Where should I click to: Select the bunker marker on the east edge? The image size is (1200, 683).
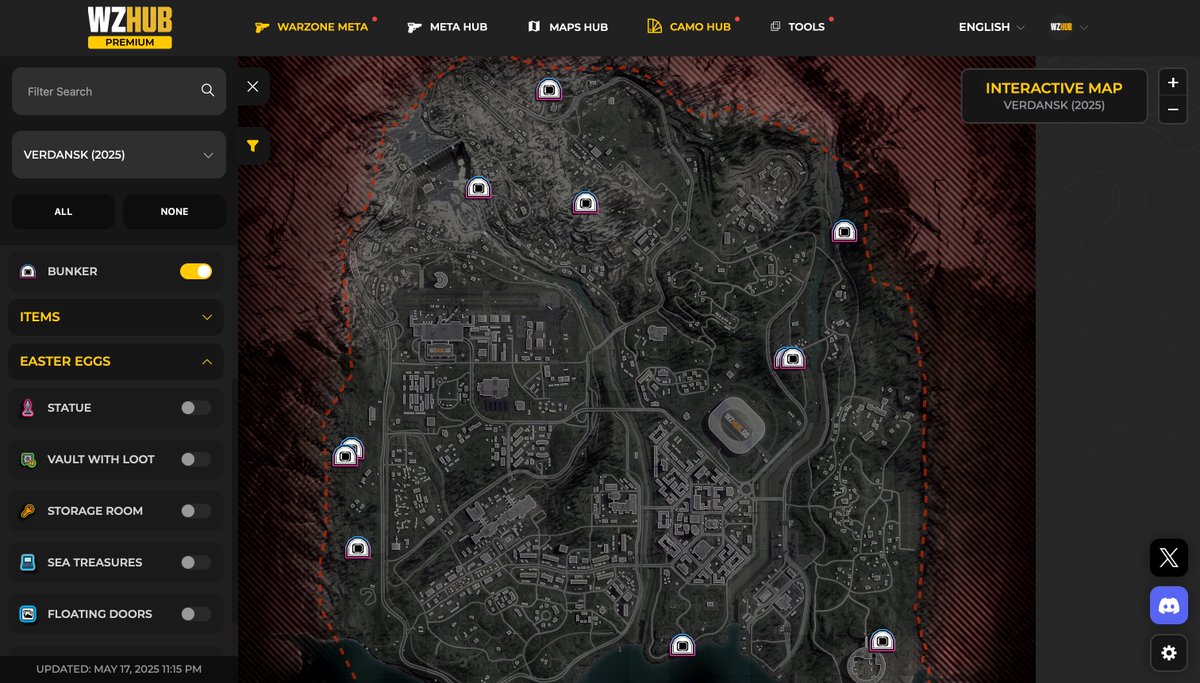pos(845,231)
